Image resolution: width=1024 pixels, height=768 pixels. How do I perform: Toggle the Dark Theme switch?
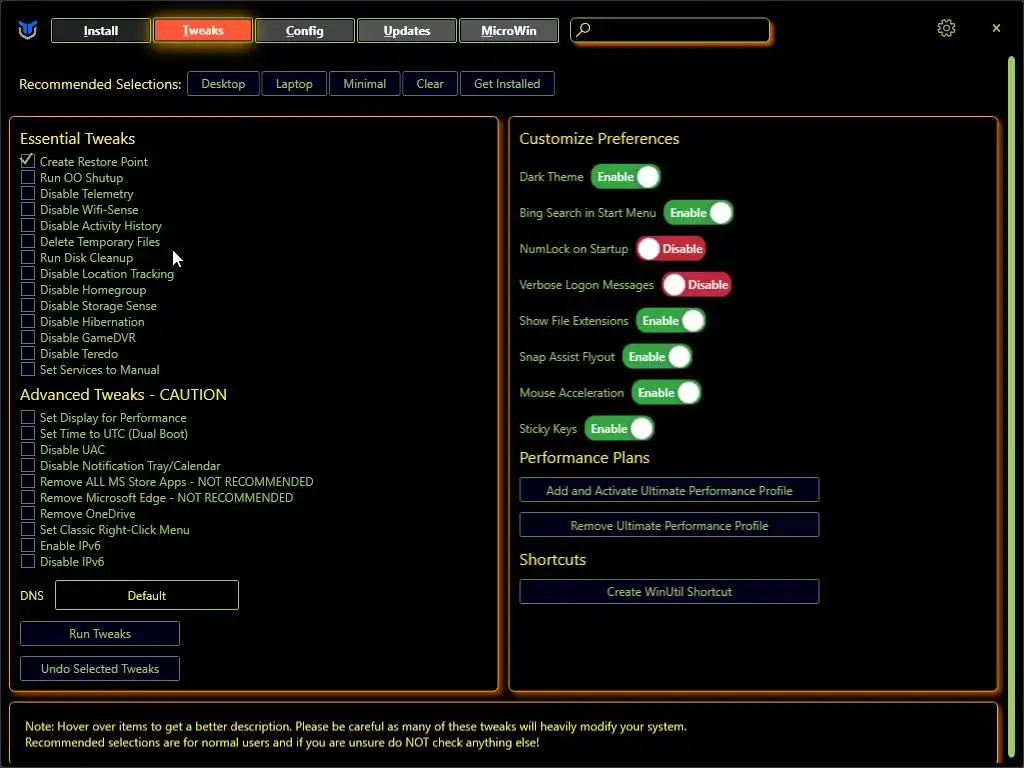tap(626, 177)
